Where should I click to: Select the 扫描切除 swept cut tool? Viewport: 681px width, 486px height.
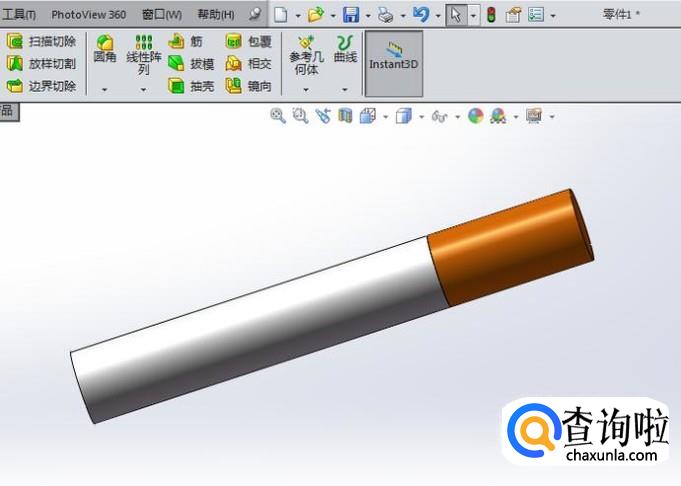(x=41, y=42)
